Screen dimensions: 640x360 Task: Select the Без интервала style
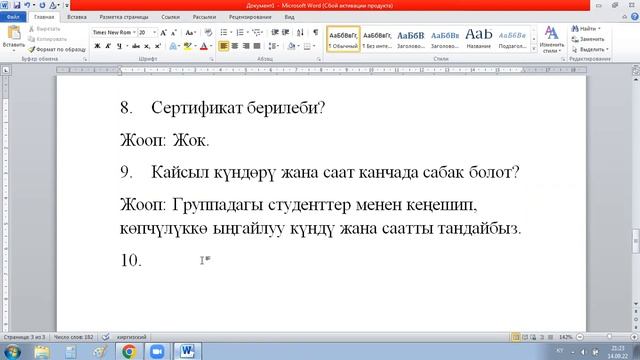click(377, 39)
